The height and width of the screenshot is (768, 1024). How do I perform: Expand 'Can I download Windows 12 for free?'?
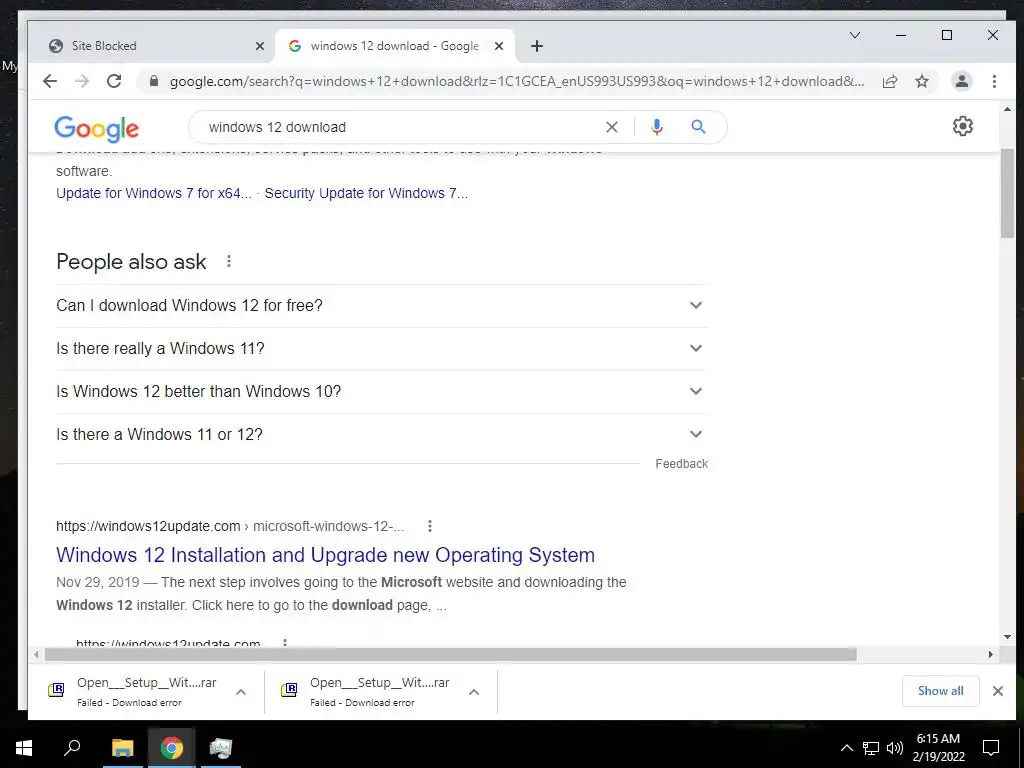click(381, 306)
